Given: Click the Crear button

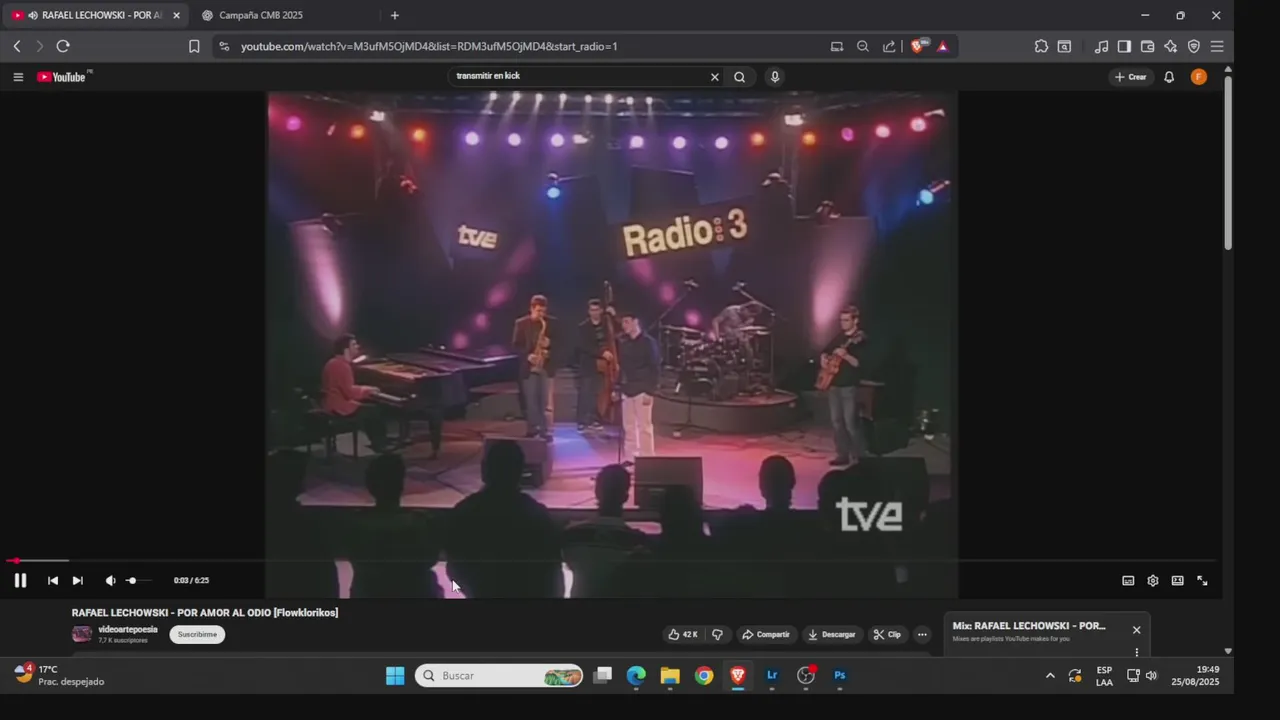Looking at the screenshot, I should pos(1131,77).
